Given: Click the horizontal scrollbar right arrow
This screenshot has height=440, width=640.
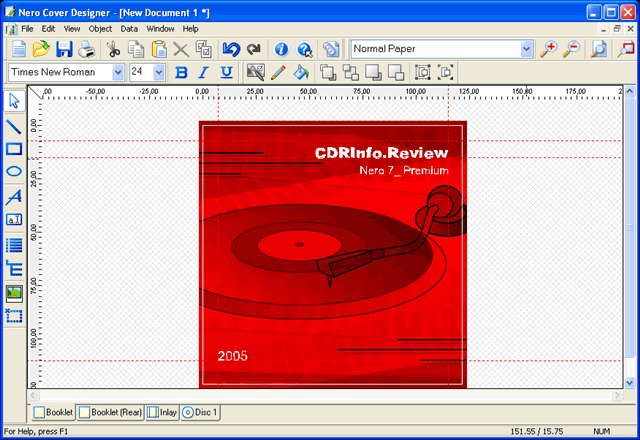Looking at the screenshot, I should tap(617, 395).
